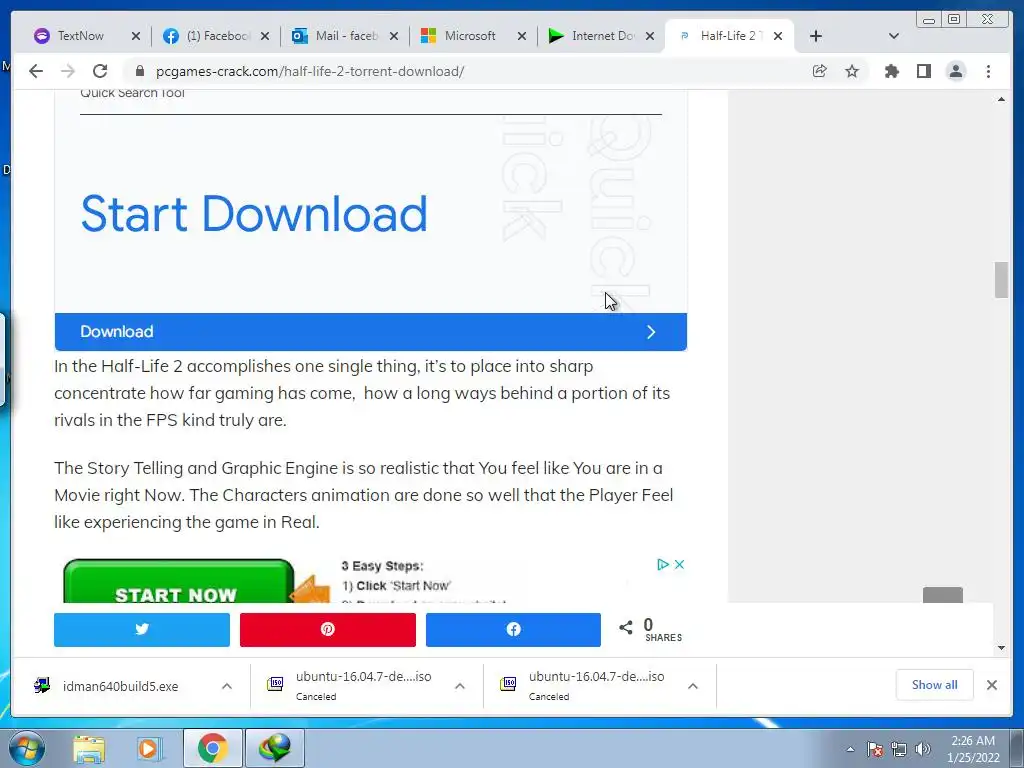Open the idman640build5.exe download
This screenshot has height=768, width=1024.
point(120,686)
